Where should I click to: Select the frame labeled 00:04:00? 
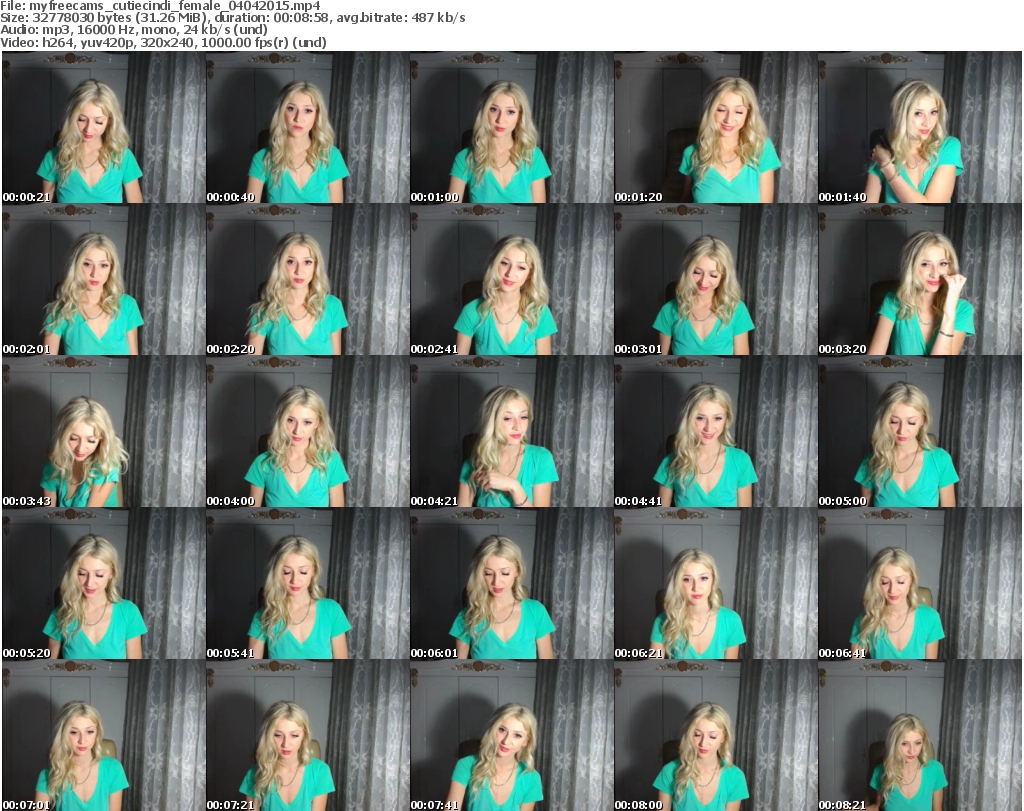point(308,432)
